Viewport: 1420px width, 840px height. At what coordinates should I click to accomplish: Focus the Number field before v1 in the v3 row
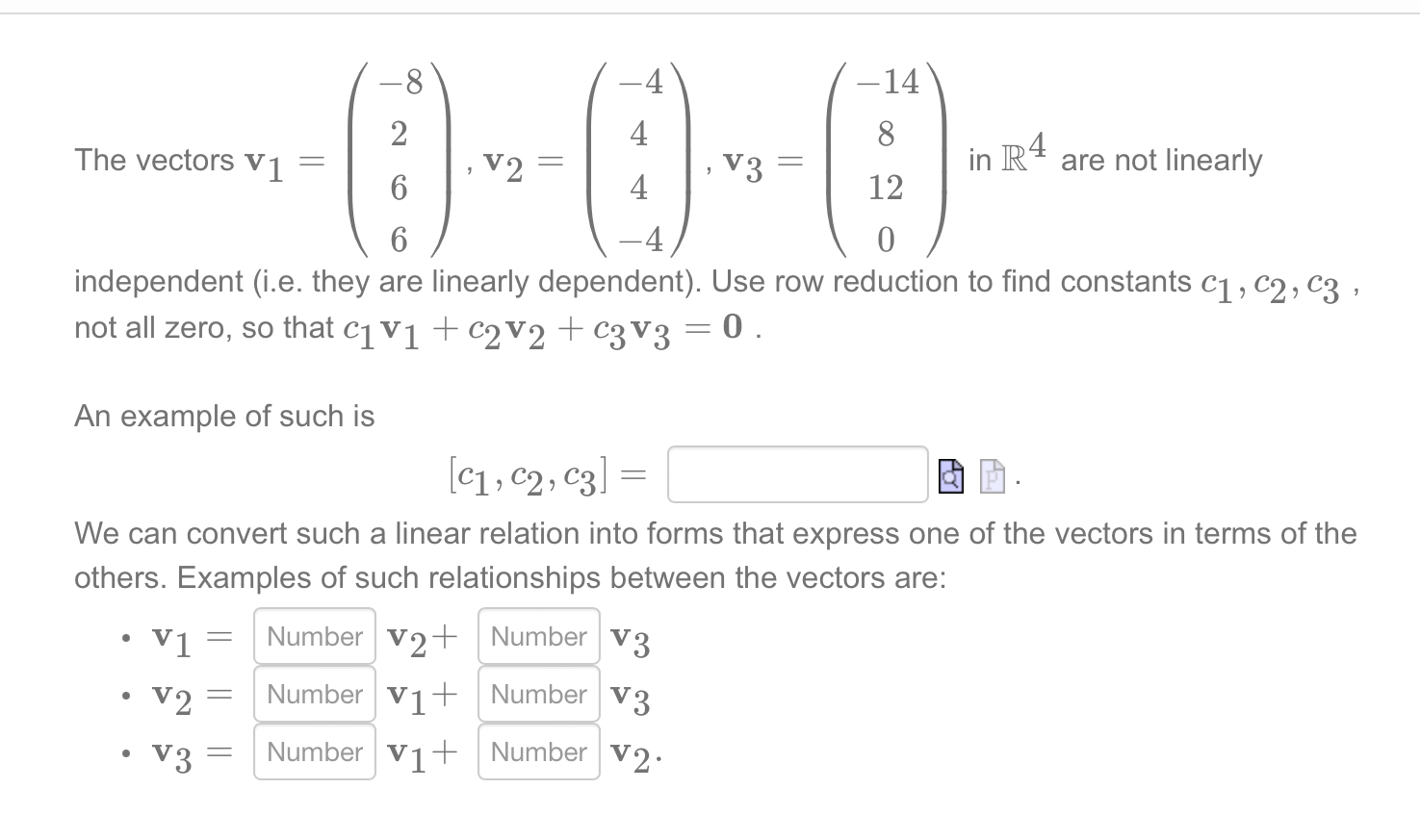pyautogui.click(x=314, y=751)
